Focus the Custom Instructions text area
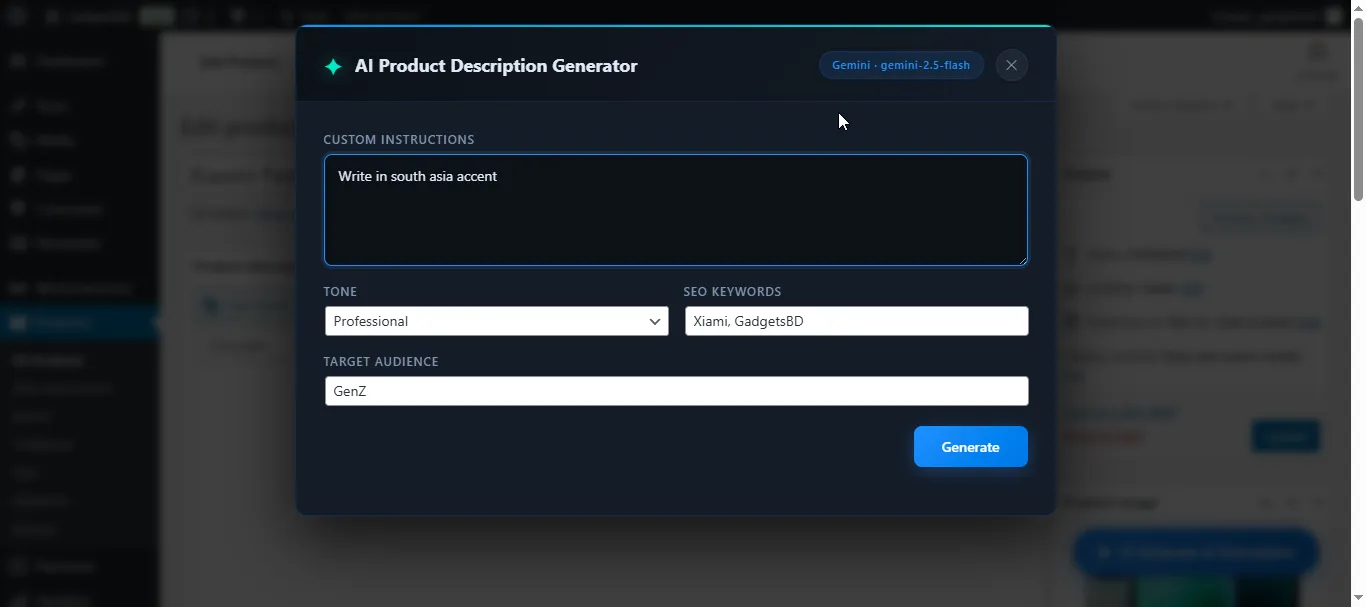The image size is (1366, 607). click(x=675, y=210)
